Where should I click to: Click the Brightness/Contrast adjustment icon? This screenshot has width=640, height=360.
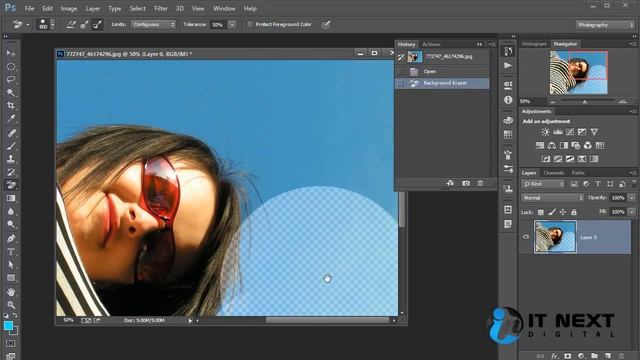545,132
